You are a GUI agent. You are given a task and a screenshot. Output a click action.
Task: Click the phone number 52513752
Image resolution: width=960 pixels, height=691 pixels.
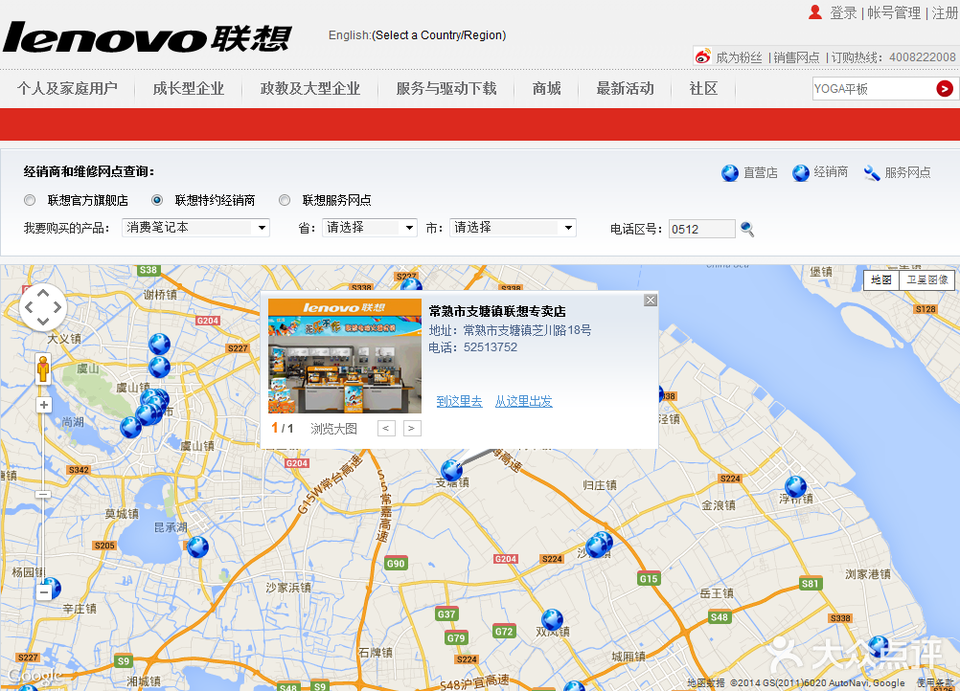[x=490, y=347]
